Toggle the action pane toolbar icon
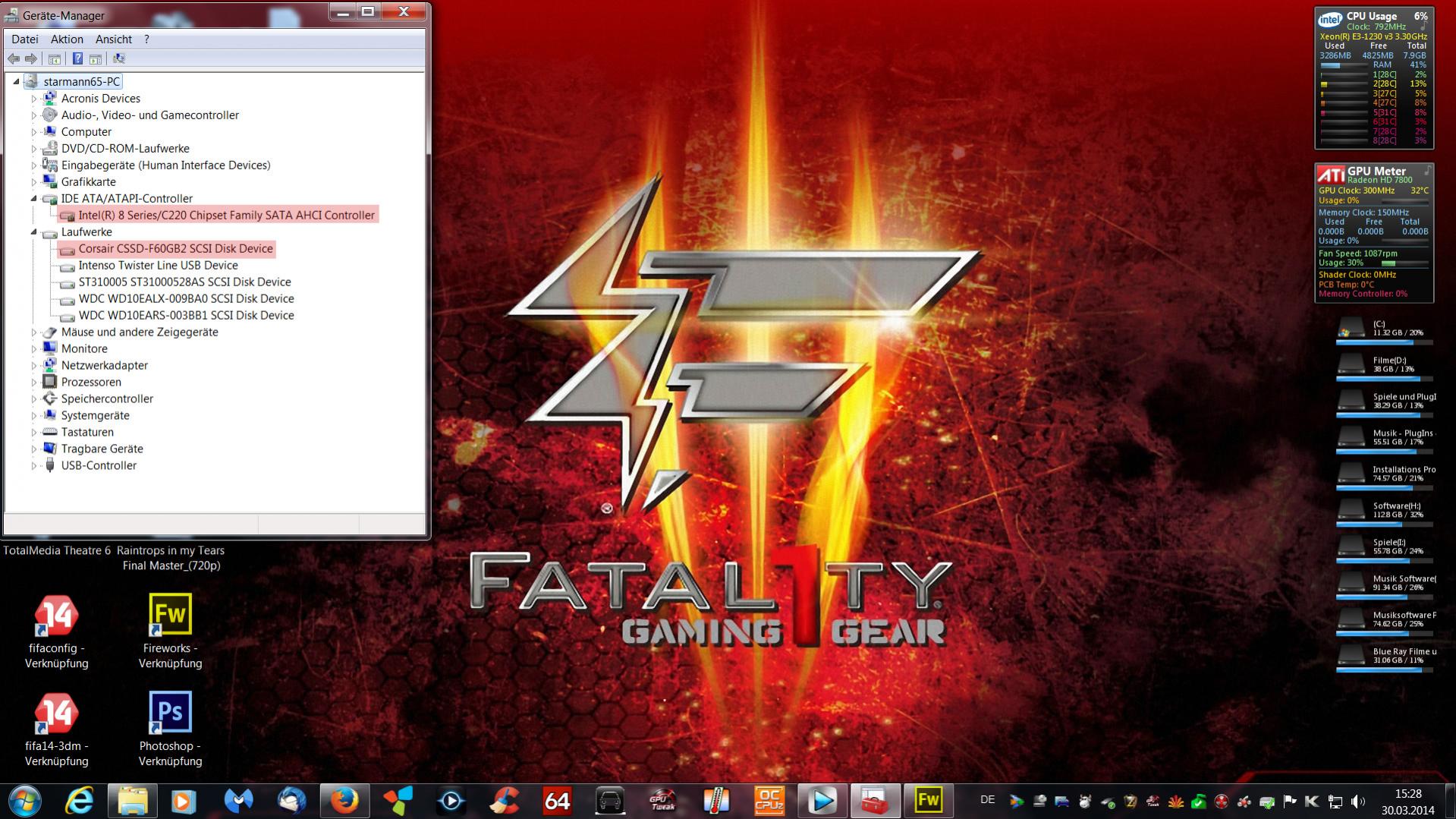1456x819 pixels. [96, 58]
